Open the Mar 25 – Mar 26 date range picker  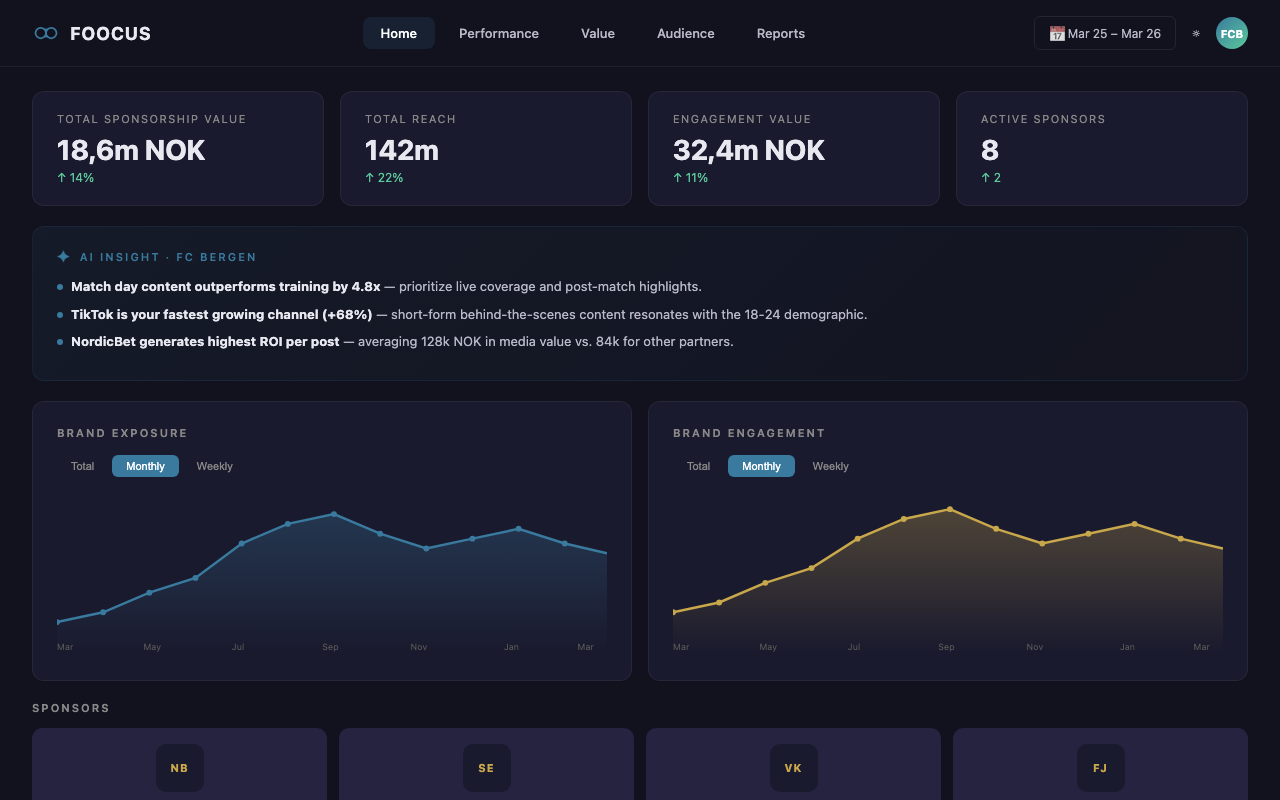[1104, 33]
